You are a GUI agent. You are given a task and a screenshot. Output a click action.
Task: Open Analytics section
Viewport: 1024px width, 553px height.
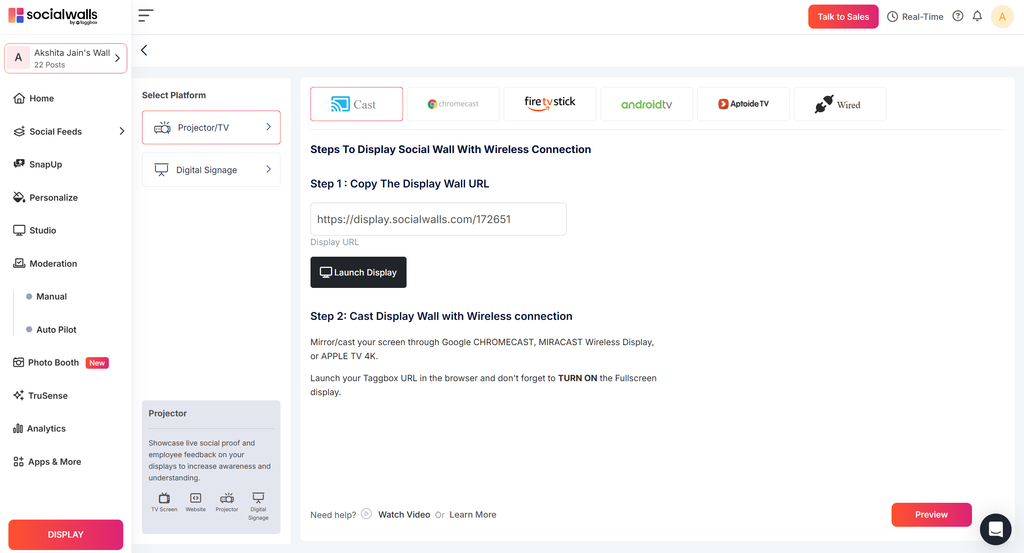pyautogui.click(x=39, y=428)
